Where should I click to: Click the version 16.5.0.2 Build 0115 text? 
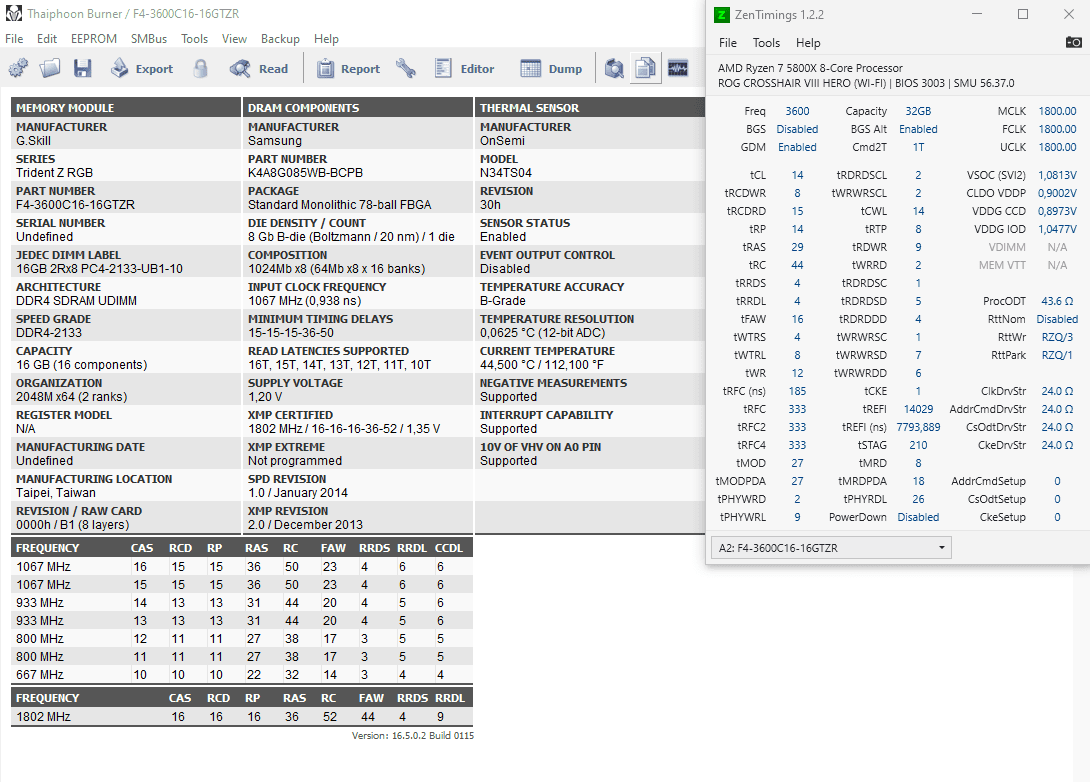413,735
